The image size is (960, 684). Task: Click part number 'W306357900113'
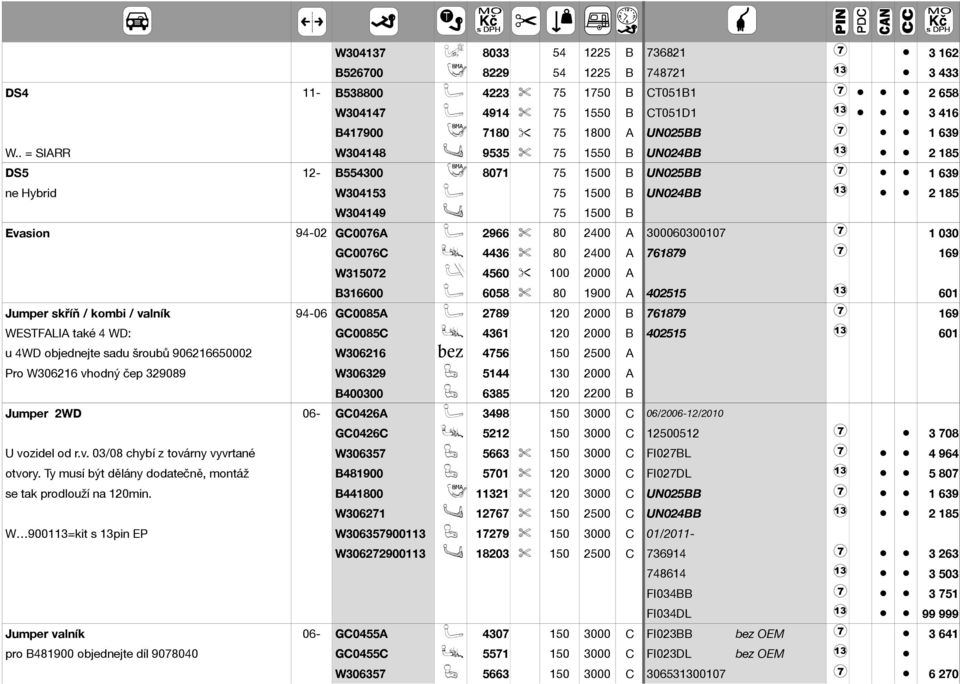tap(380, 534)
